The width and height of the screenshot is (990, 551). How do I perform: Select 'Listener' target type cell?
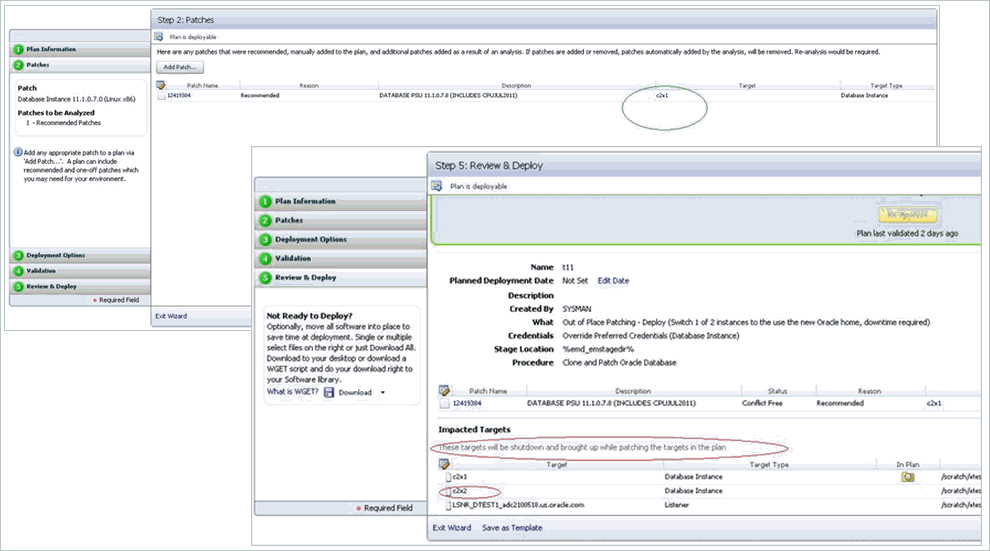[676, 506]
